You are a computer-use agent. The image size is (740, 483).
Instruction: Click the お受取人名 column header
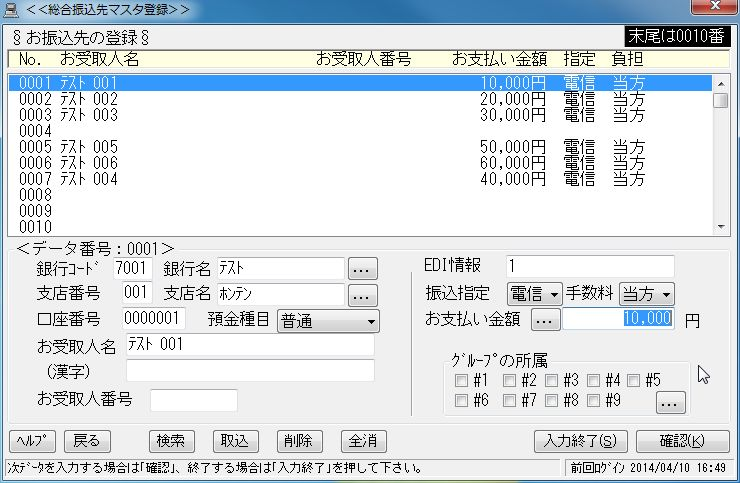click(99, 59)
